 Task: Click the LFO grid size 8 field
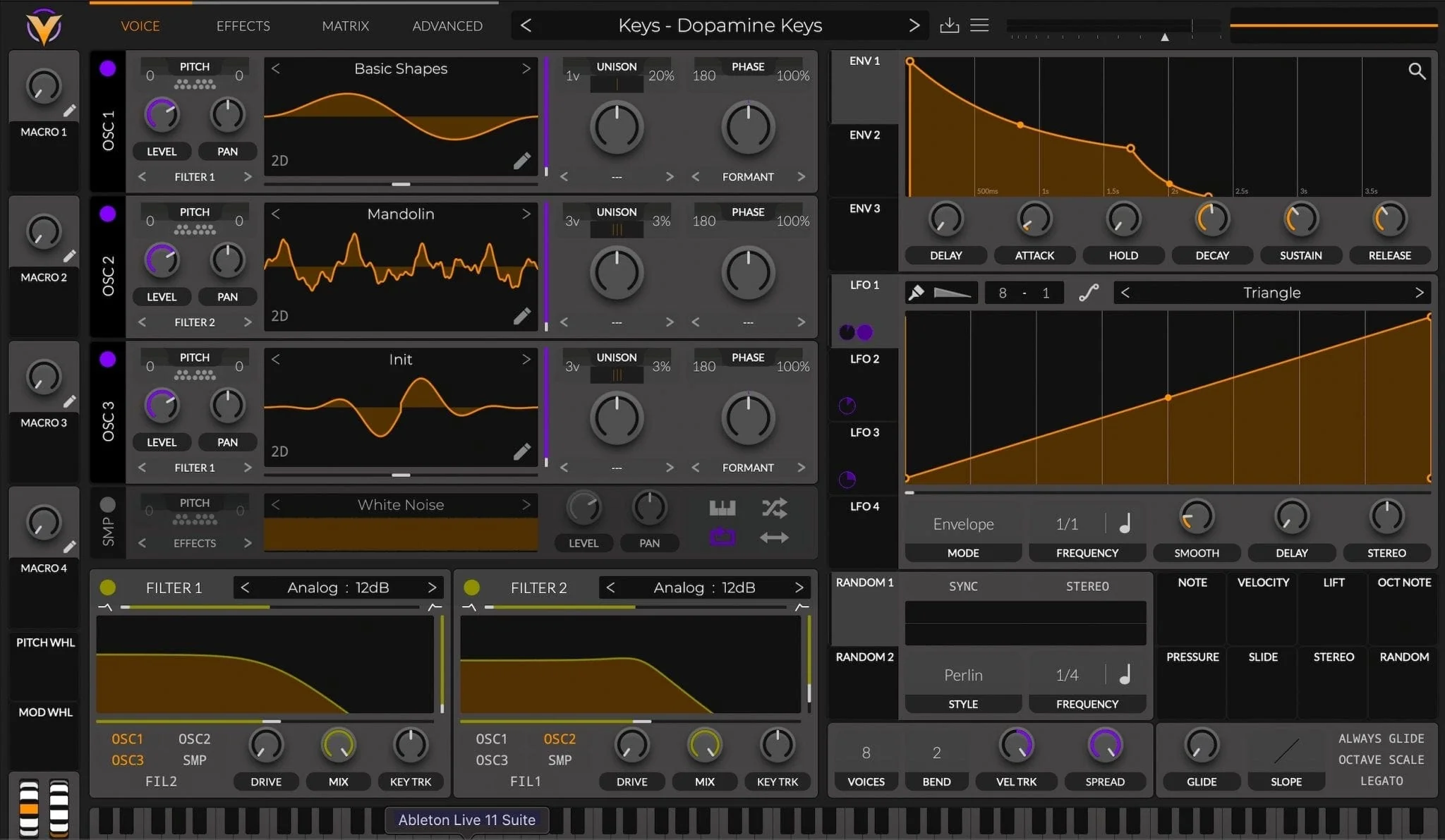[x=1002, y=293]
